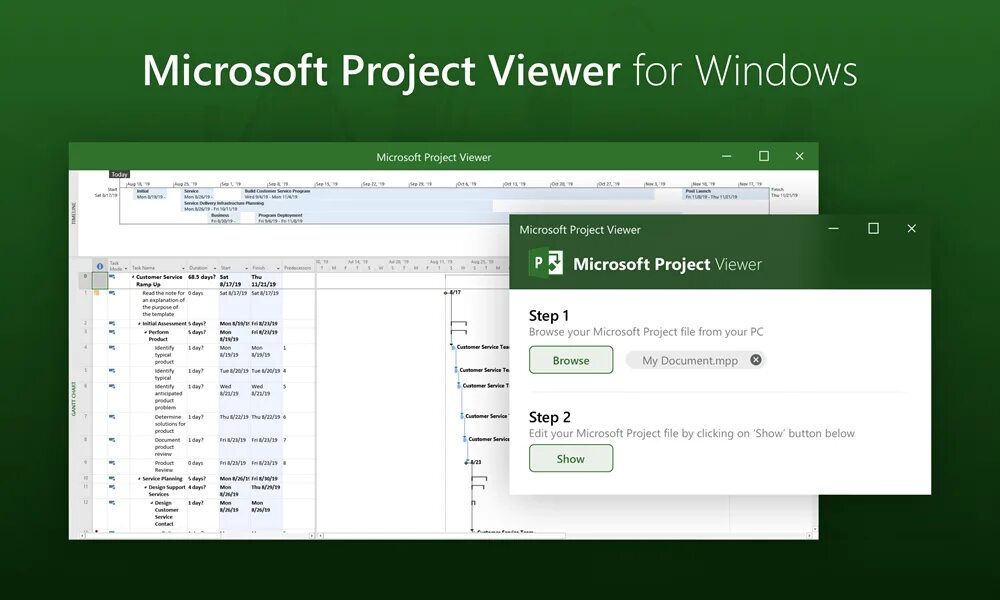Click the indicators info column icon
This screenshot has height=600, width=1000.
[x=99, y=267]
